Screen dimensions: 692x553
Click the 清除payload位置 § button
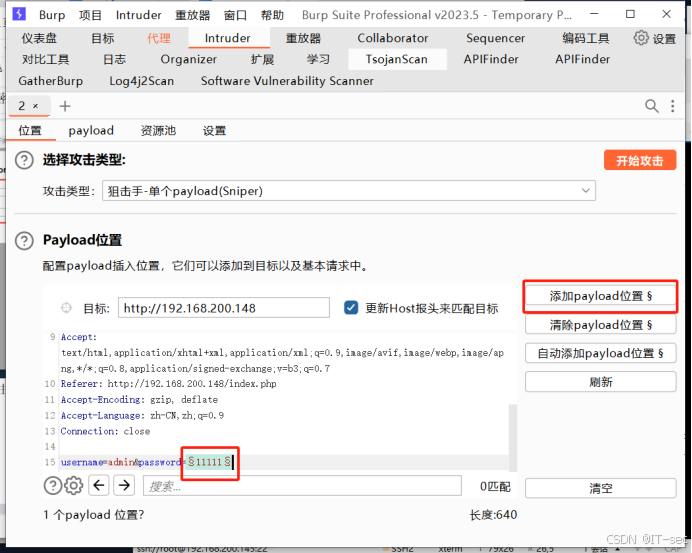[600, 325]
